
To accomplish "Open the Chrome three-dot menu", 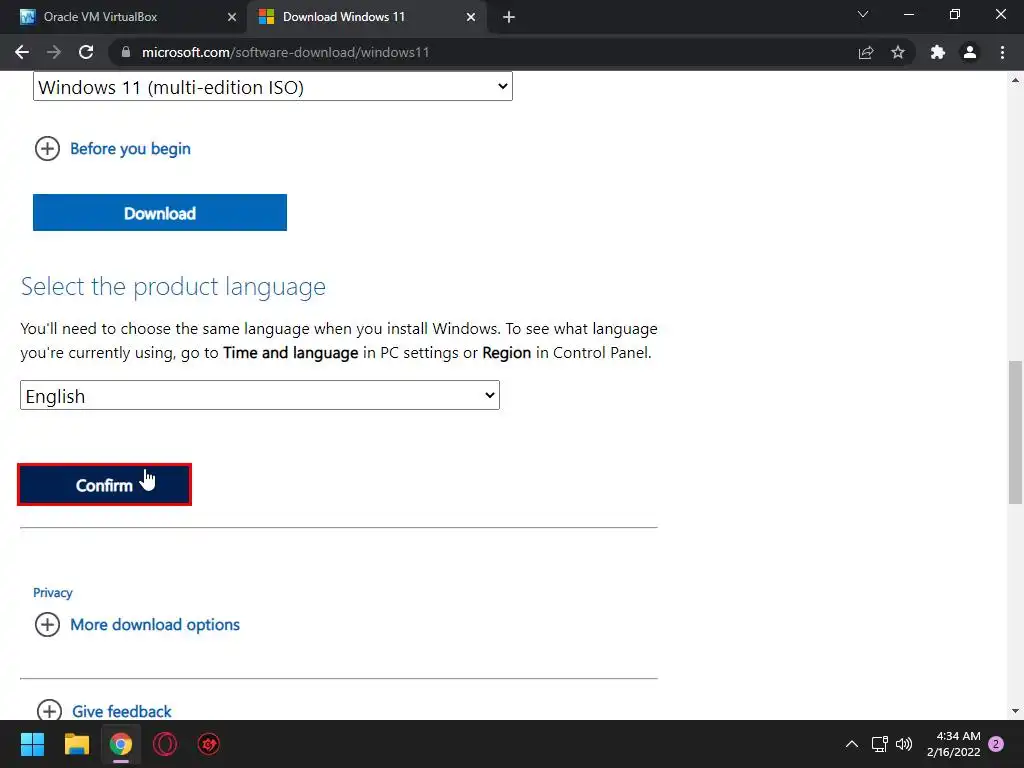I will point(1002,52).
